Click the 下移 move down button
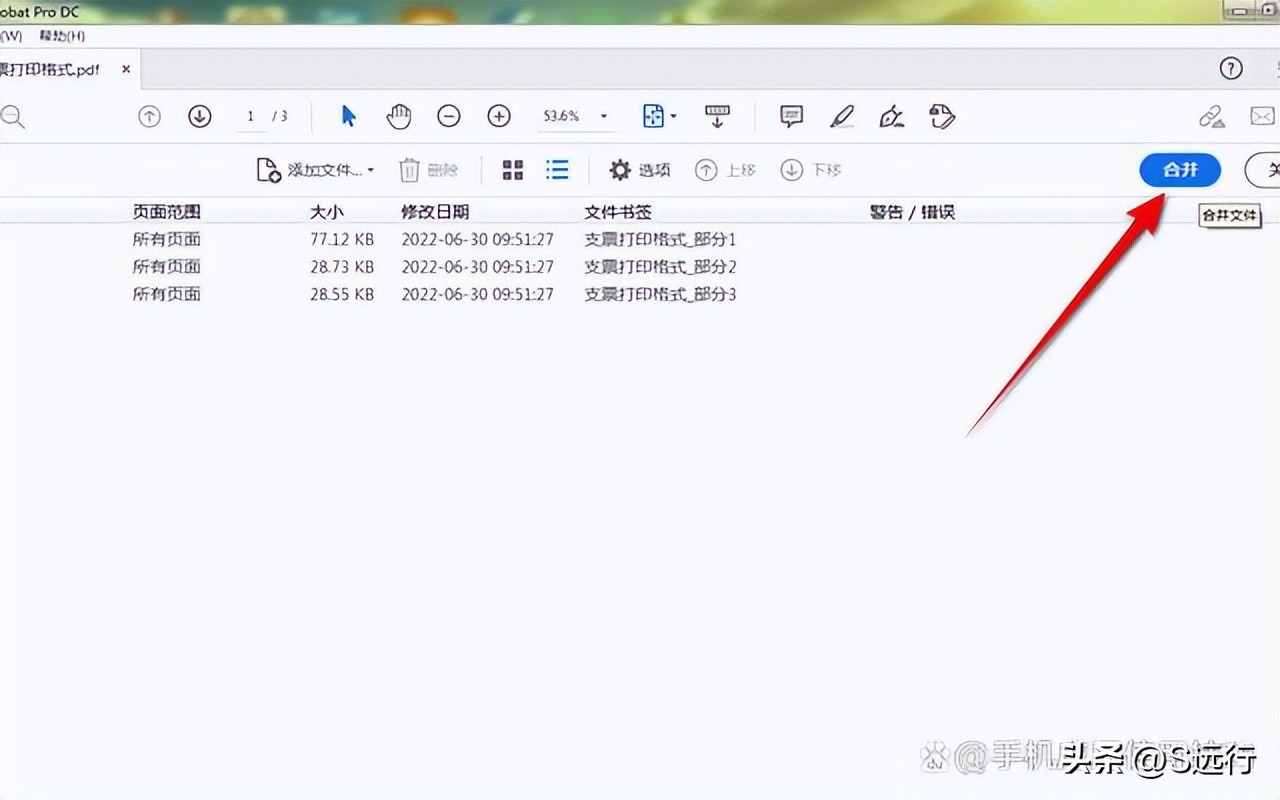The width and height of the screenshot is (1280, 800). pos(811,170)
